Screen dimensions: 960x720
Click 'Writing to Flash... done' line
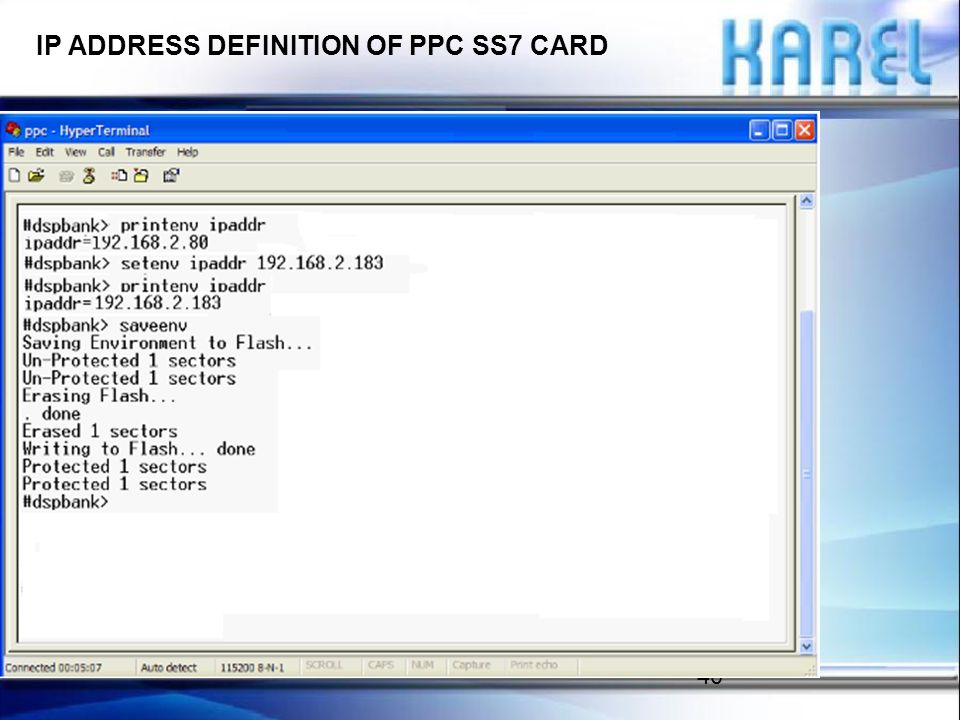(x=139, y=449)
